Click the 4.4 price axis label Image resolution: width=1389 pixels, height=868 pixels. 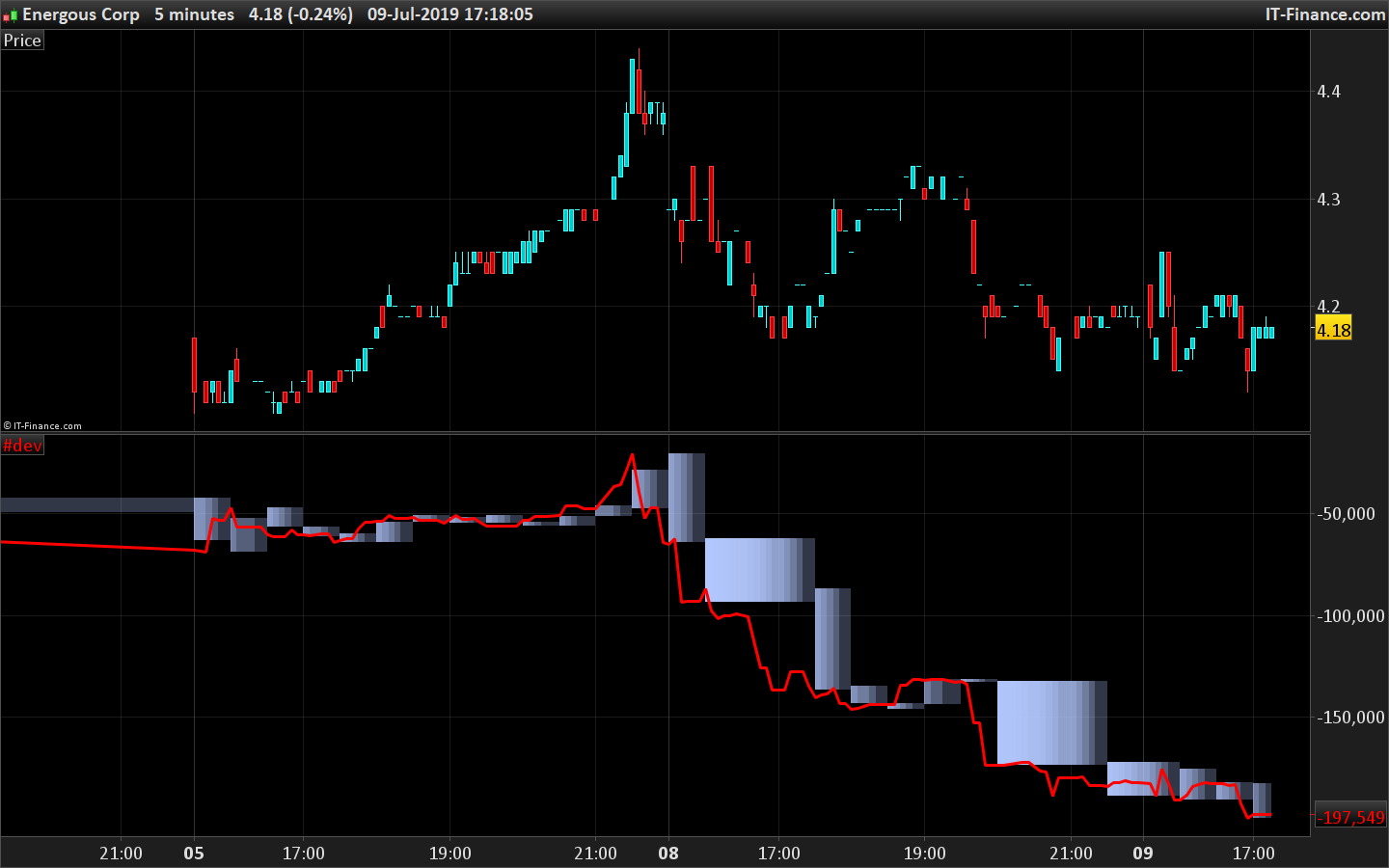1328,92
